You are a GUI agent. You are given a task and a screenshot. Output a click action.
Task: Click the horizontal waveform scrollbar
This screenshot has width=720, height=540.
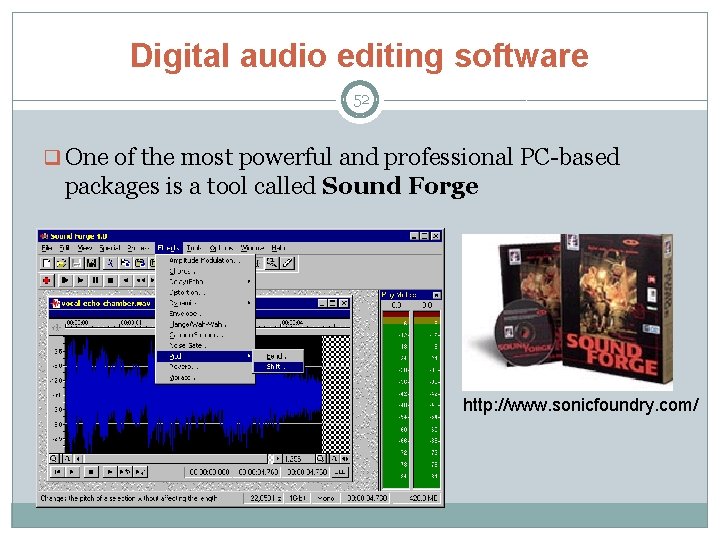[175, 458]
